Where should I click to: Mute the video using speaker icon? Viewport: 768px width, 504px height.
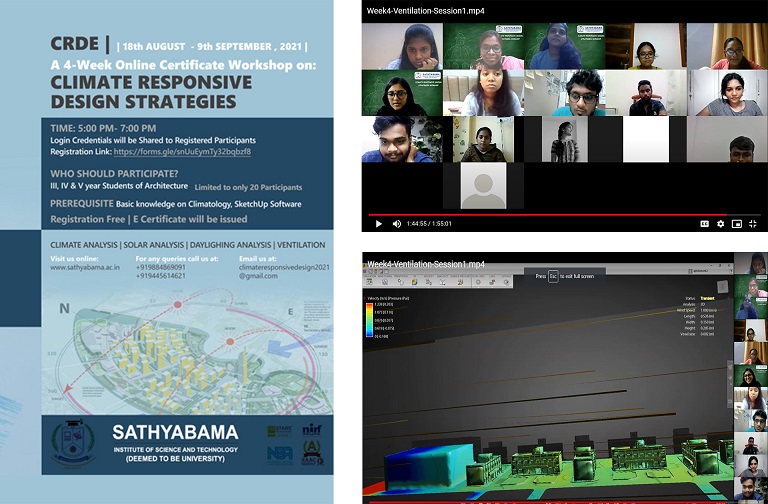click(397, 223)
